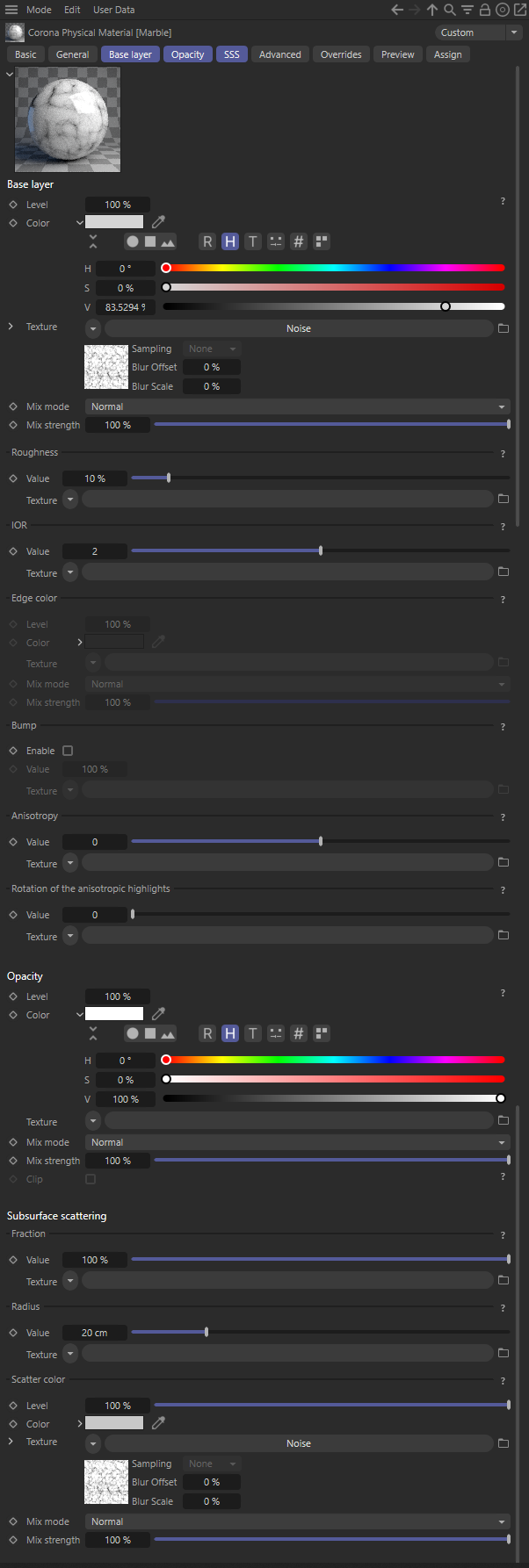Open the Custom layout dropdown
This screenshot has height=1568, width=529.
coord(479,32)
